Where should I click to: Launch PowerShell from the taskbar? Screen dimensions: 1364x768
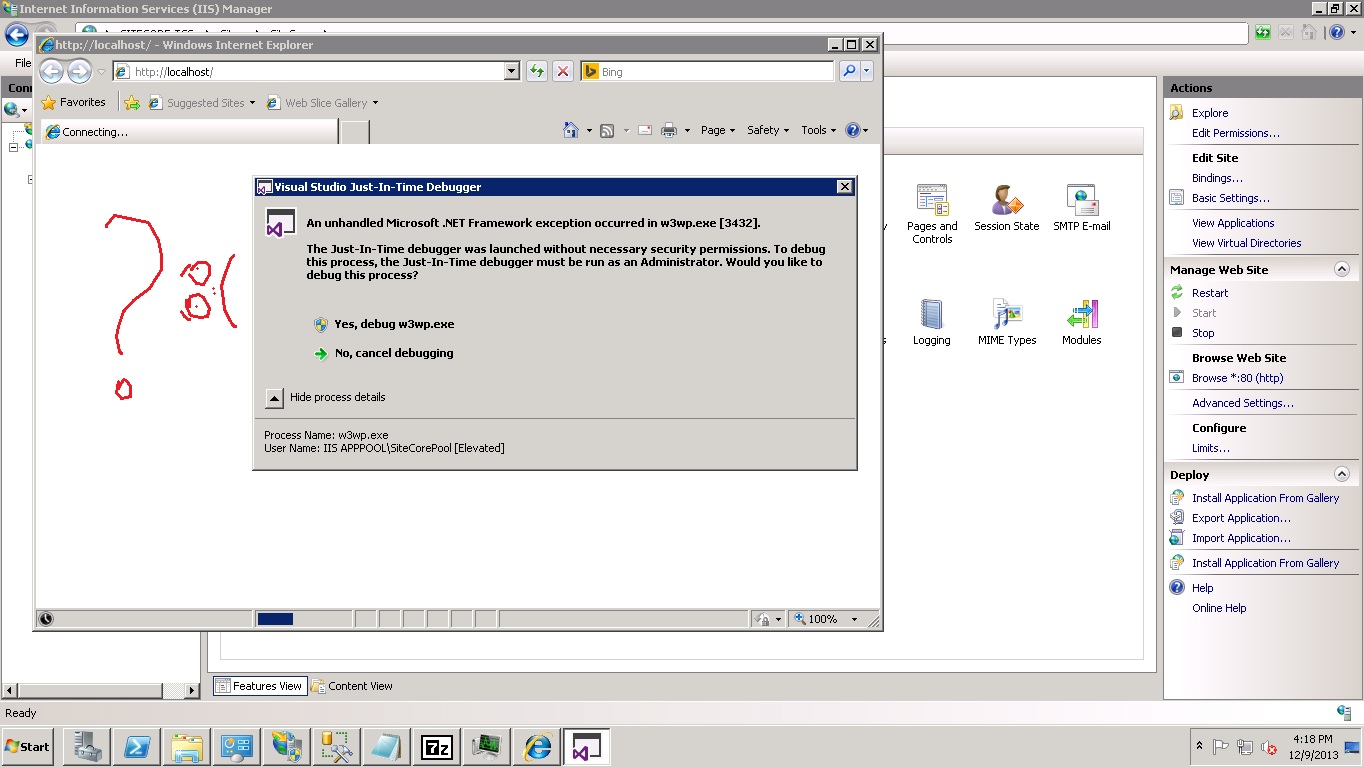[136, 747]
